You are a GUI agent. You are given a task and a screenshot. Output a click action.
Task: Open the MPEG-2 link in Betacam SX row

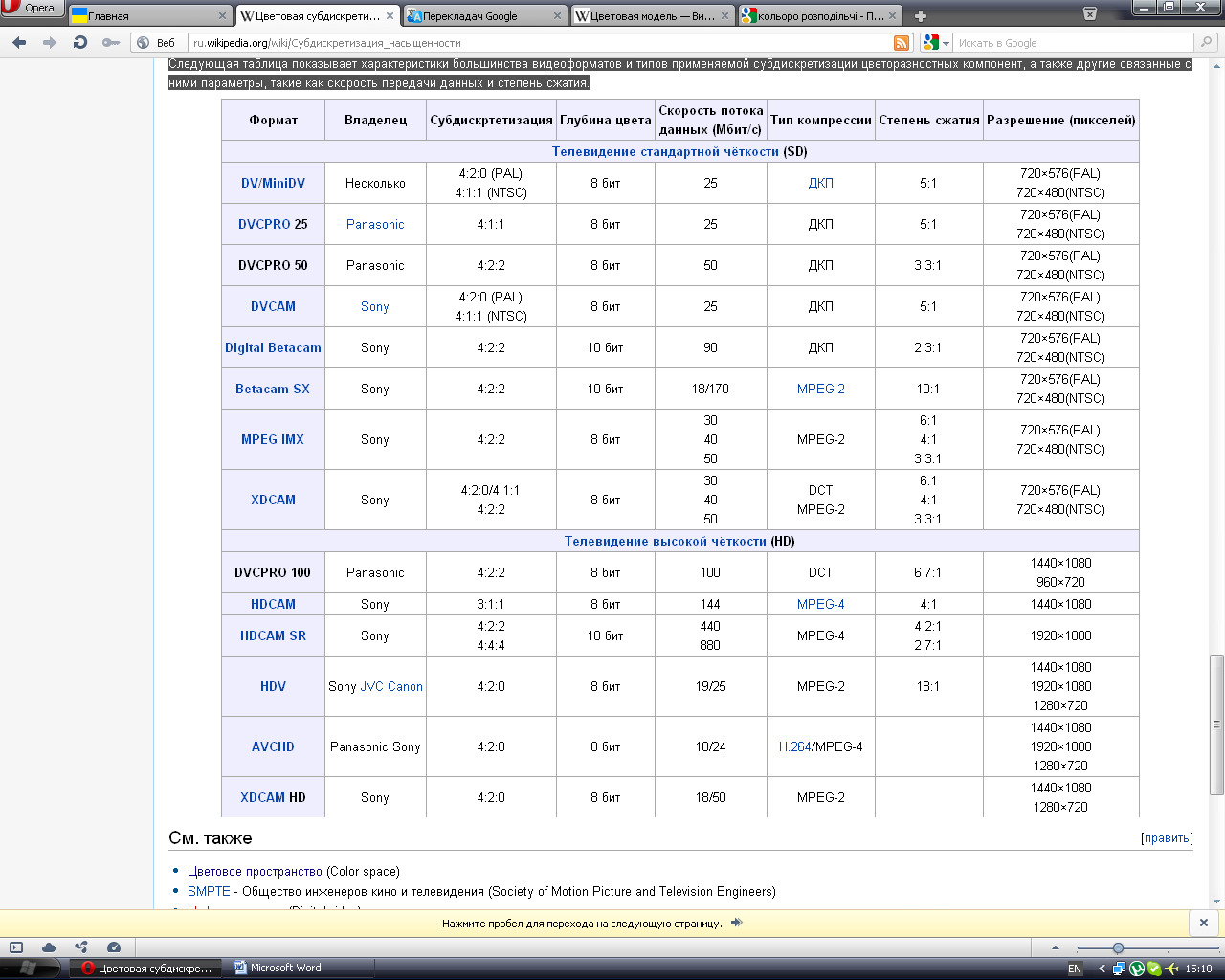(820, 389)
